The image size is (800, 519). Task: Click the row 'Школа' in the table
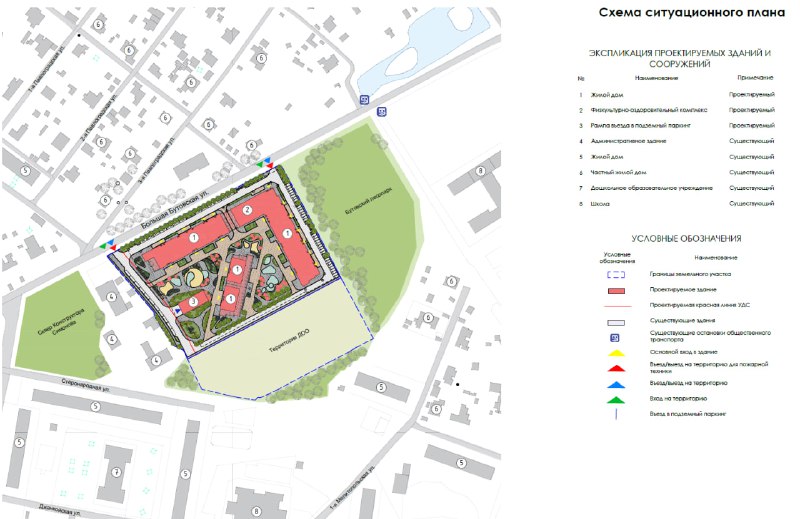(x=677, y=204)
